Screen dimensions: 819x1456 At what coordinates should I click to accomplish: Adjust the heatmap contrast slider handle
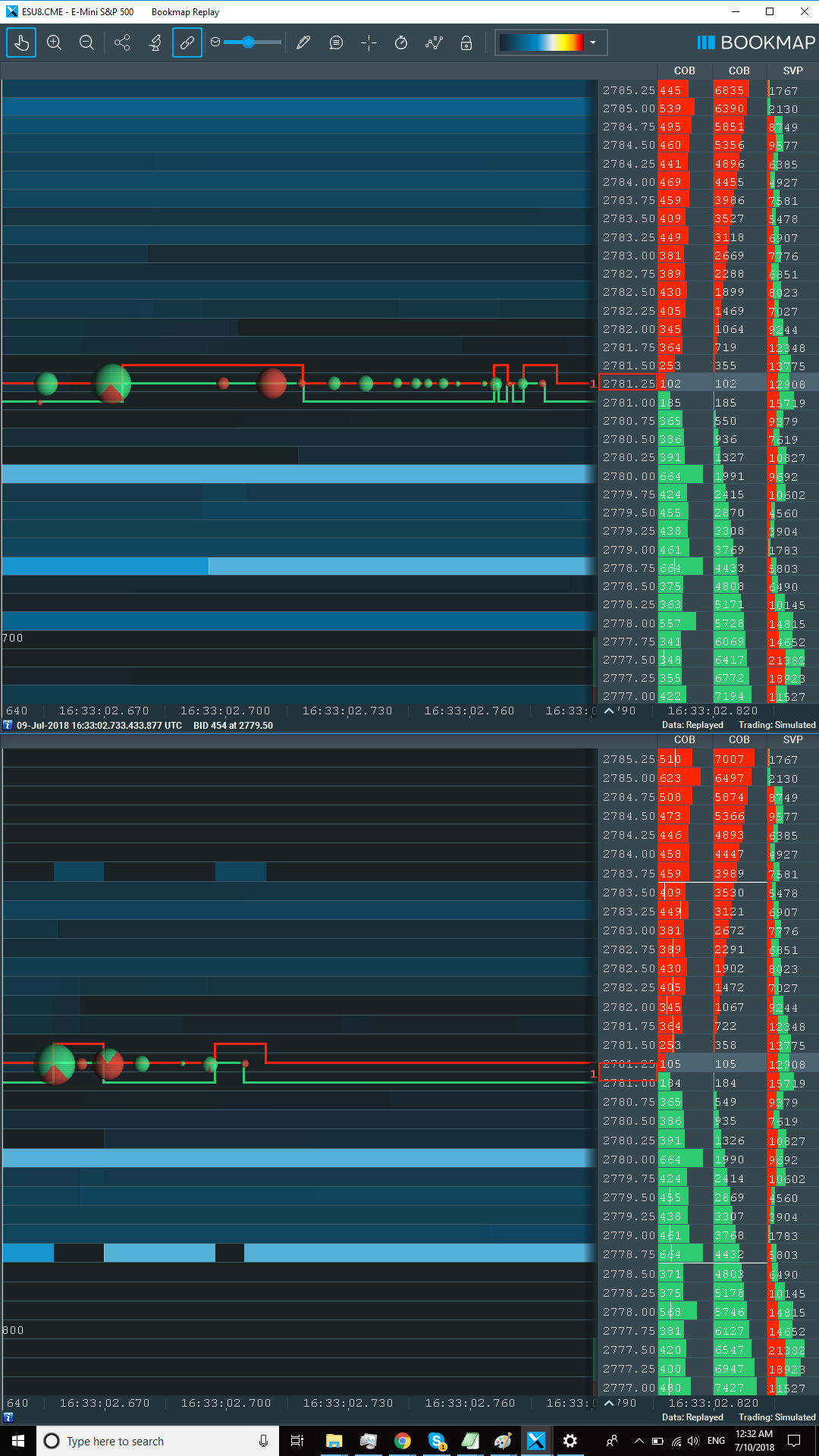tap(248, 42)
